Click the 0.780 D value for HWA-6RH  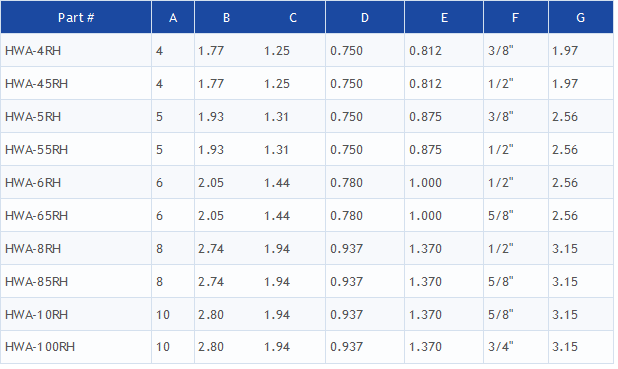tap(346, 183)
